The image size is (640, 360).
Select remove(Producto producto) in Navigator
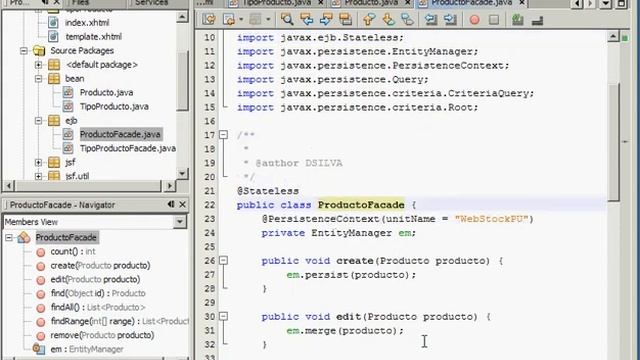pyautogui.click(x=102, y=335)
